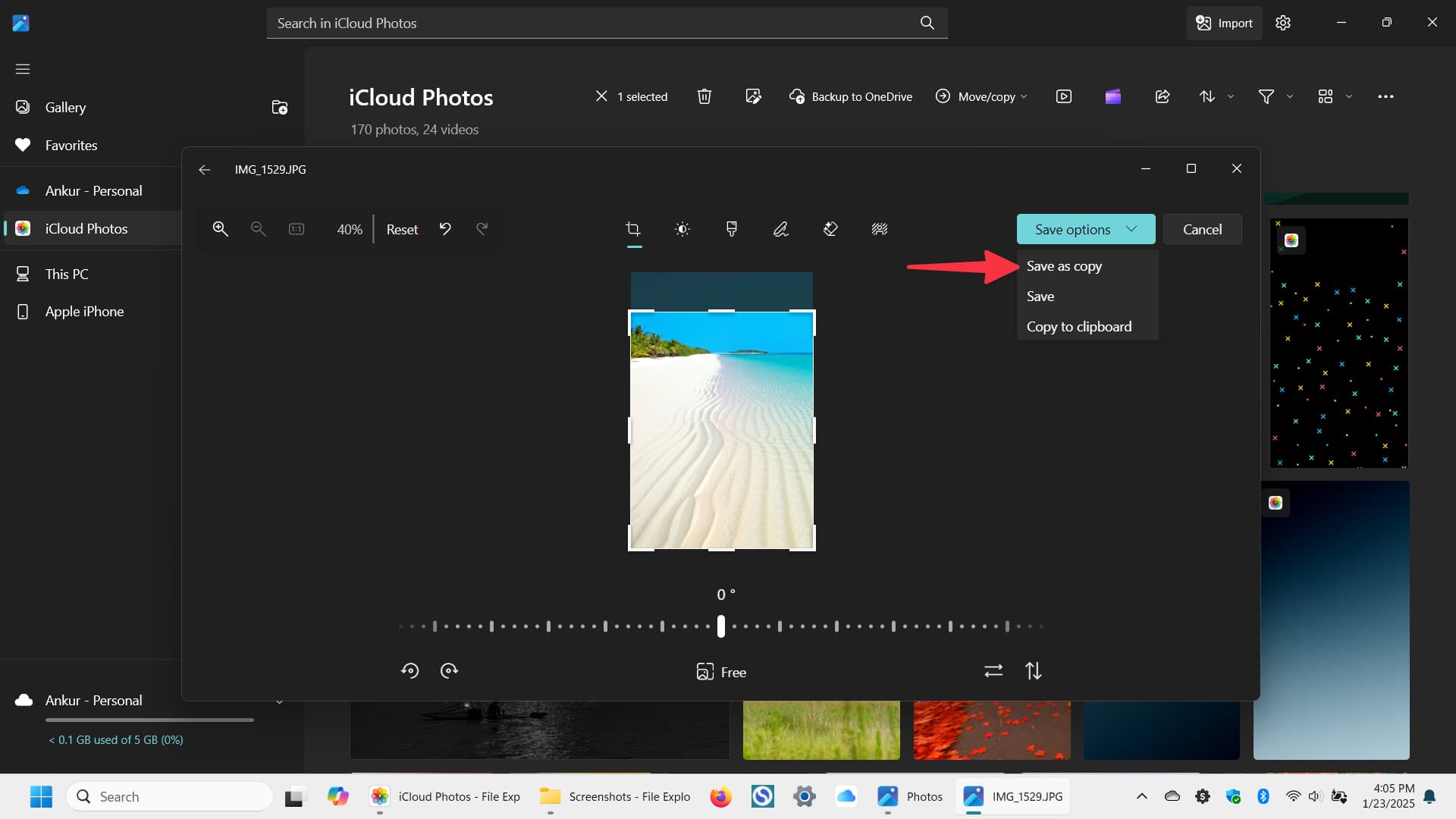Undo the last edit
Image resolution: width=1456 pixels, height=819 pixels.
pos(445,229)
